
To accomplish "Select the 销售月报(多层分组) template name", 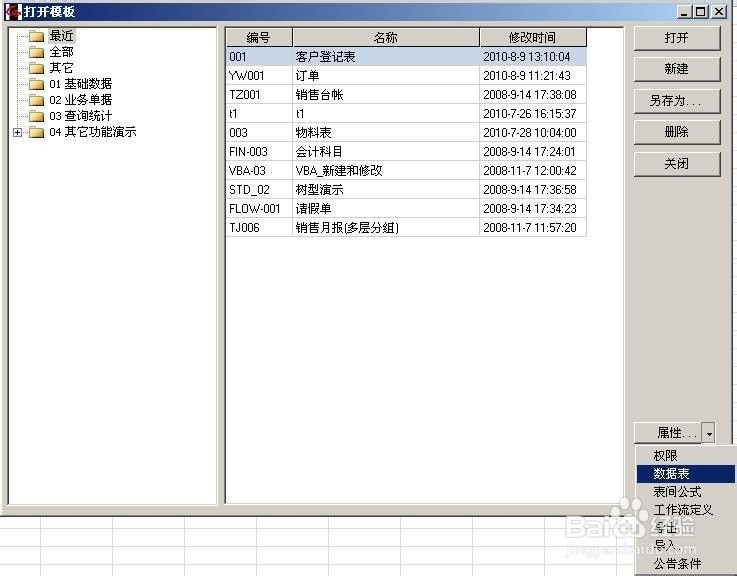I will pyautogui.click(x=347, y=228).
